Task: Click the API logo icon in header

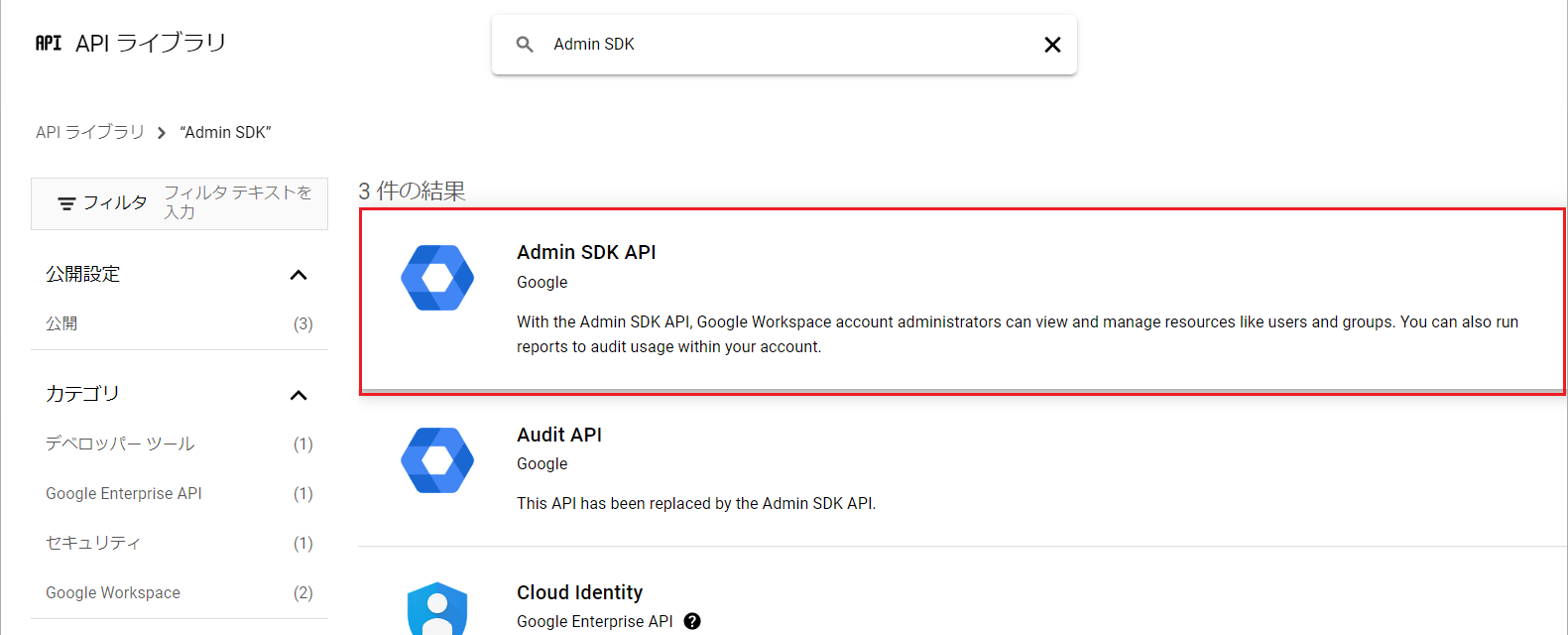Action: point(49,43)
